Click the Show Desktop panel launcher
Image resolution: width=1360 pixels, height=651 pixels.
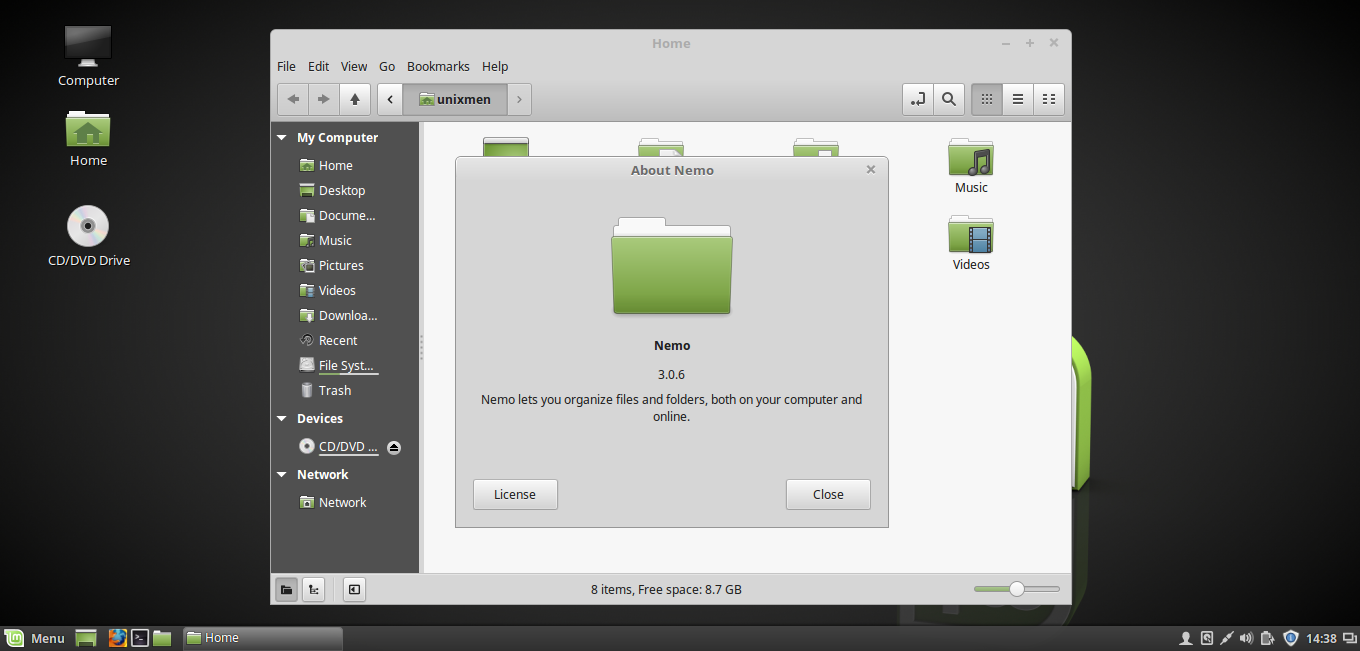click(x=86, y=638)
